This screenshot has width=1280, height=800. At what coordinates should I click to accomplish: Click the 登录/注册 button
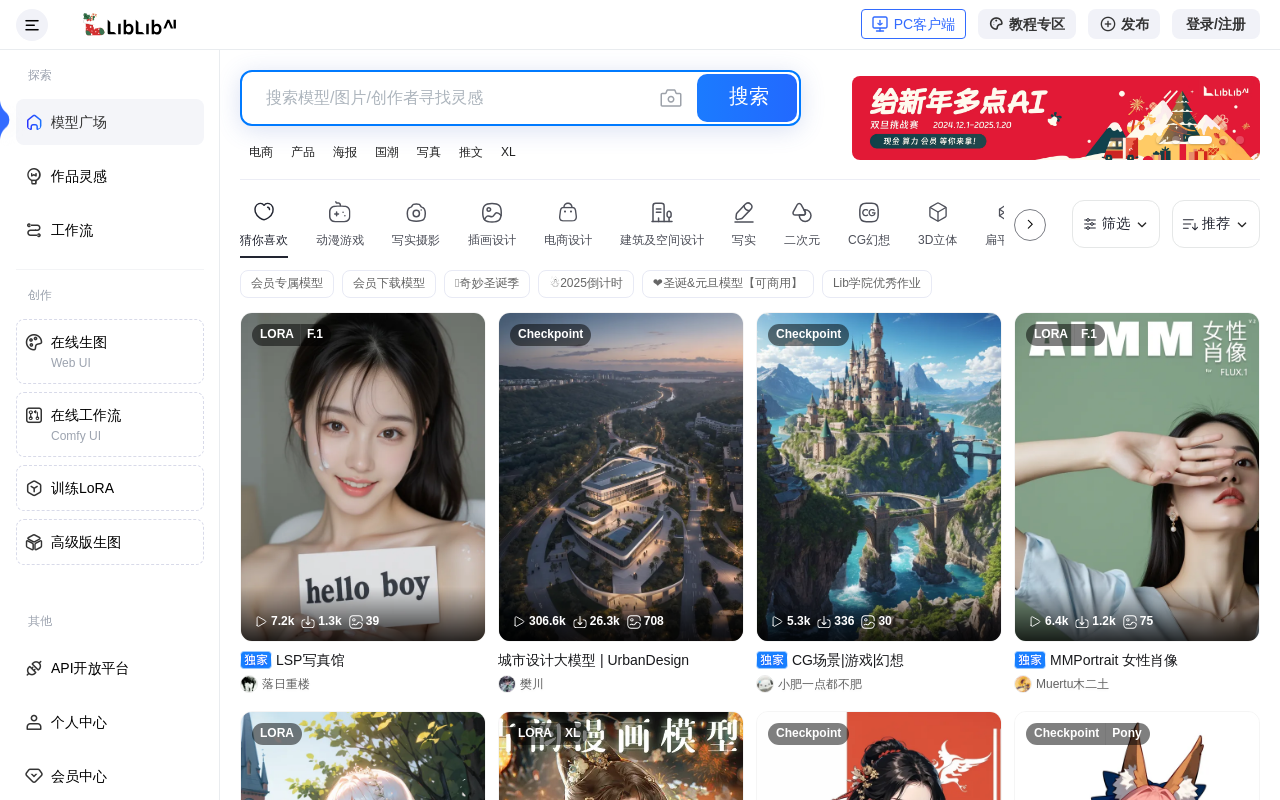click(1215, 25)
